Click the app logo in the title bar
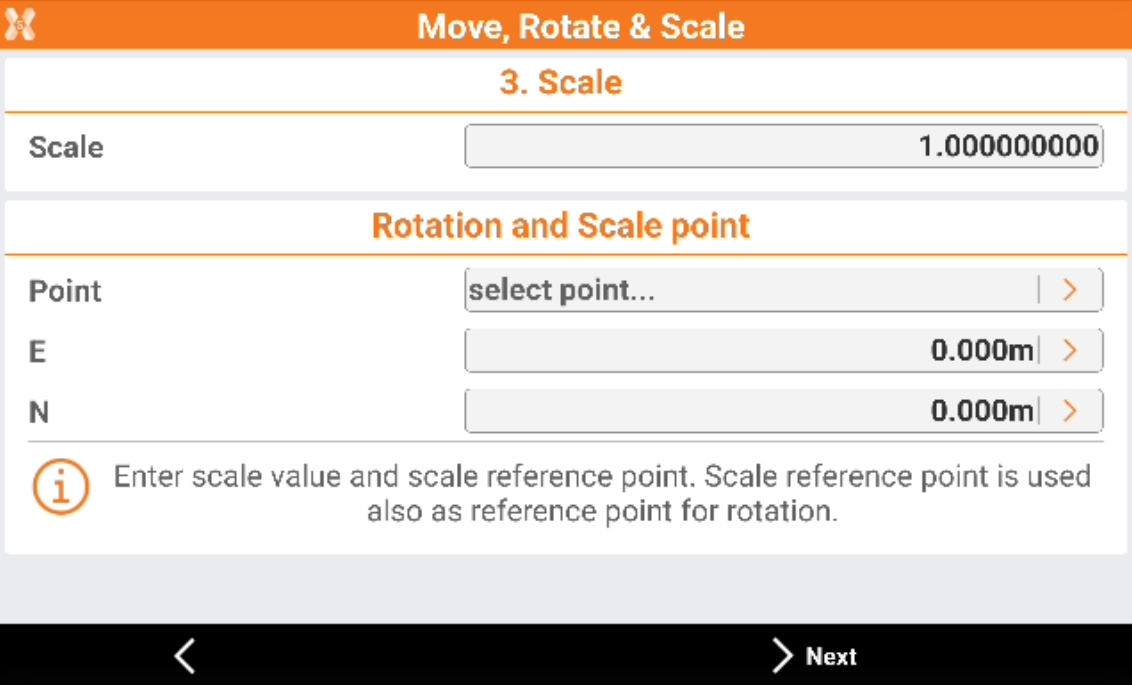Screen dimensions: 1132x685 click(x=20, y=25)
